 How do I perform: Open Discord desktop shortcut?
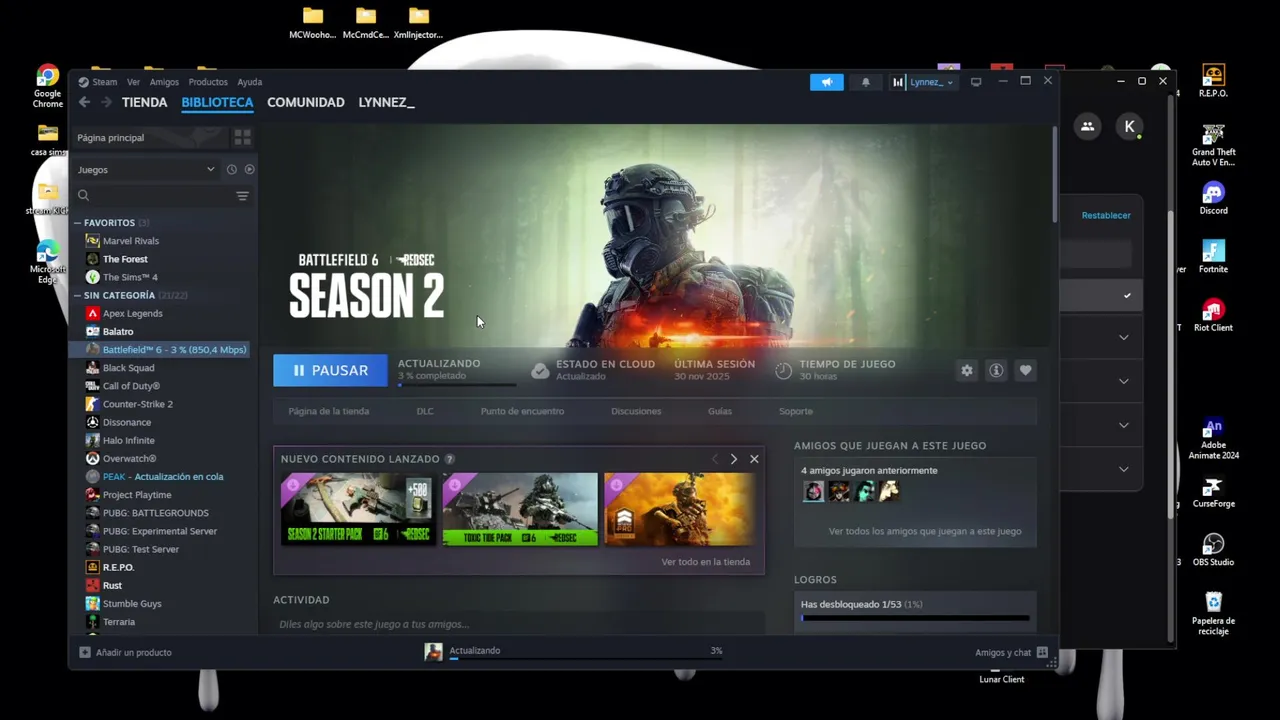click(x=1213, y=197)
